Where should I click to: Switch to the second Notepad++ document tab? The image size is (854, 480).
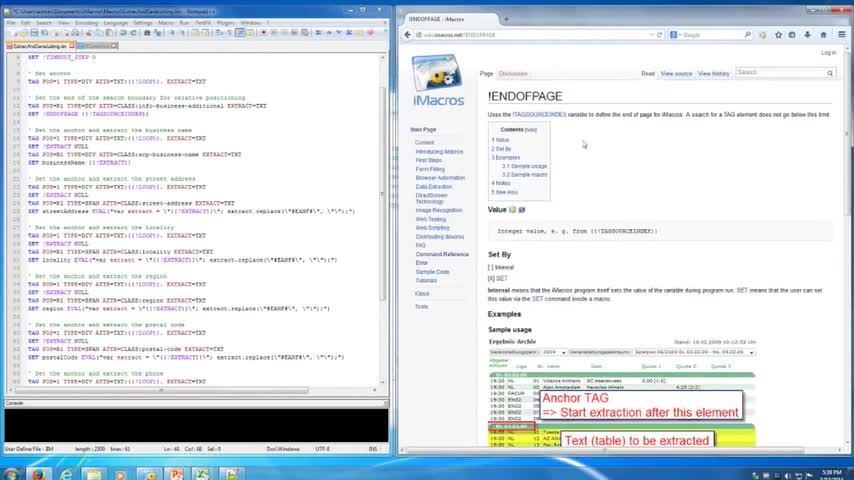click(x=97, y=46)
